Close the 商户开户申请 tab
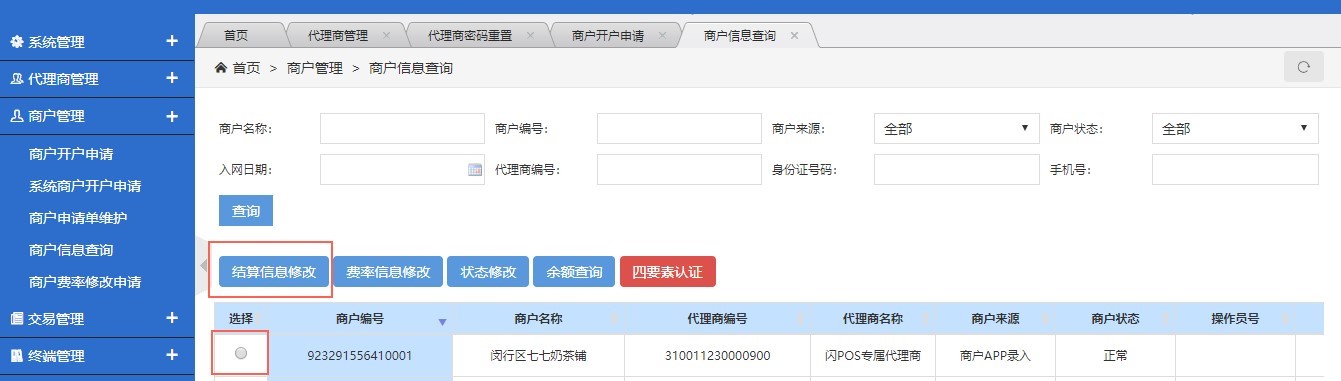The width and height of the screenshot is (1341, 381). [x=662, y=35]
